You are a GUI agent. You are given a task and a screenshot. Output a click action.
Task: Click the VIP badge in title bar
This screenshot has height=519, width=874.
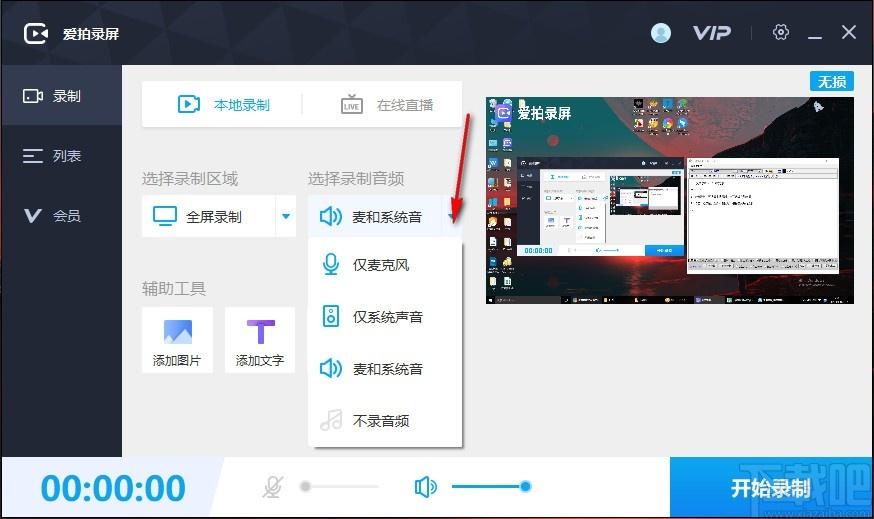click(712, 33)
